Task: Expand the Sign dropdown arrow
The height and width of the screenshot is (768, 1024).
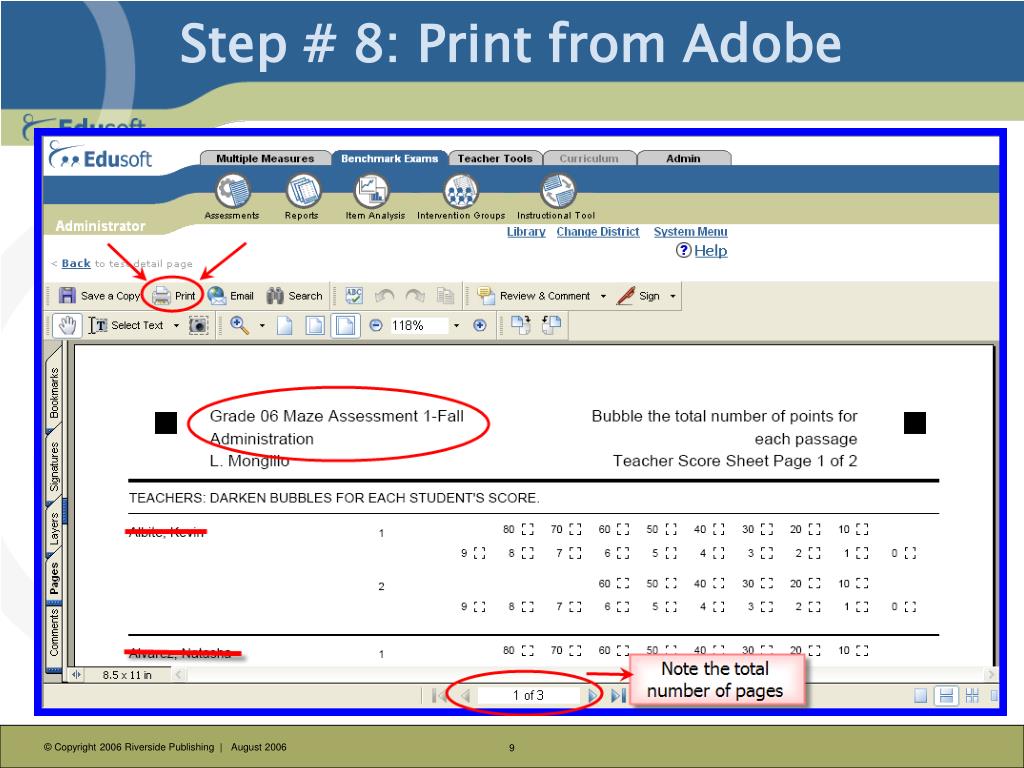Action: 673,296
